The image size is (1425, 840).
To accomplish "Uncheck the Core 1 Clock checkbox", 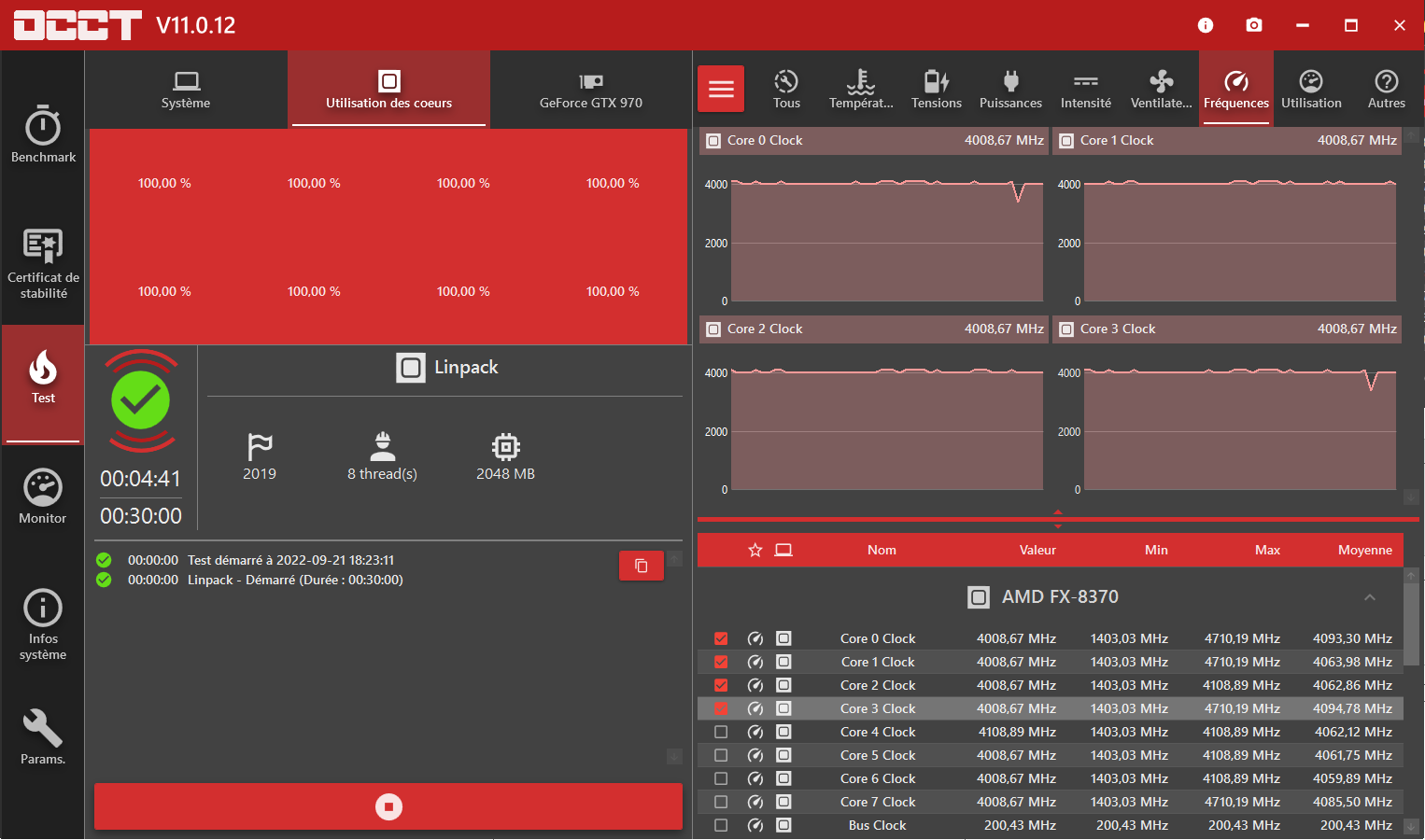I will [721, 662].
